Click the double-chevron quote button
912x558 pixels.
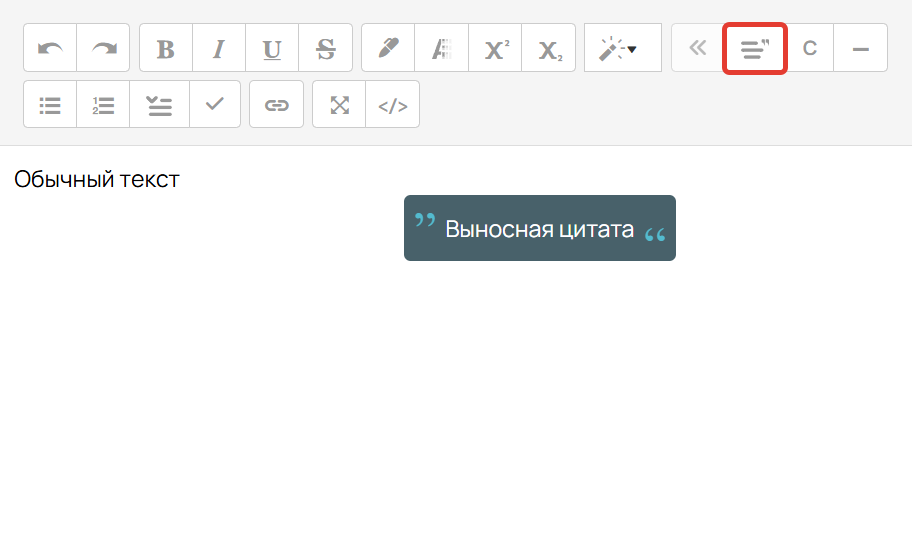click(697, 48)
